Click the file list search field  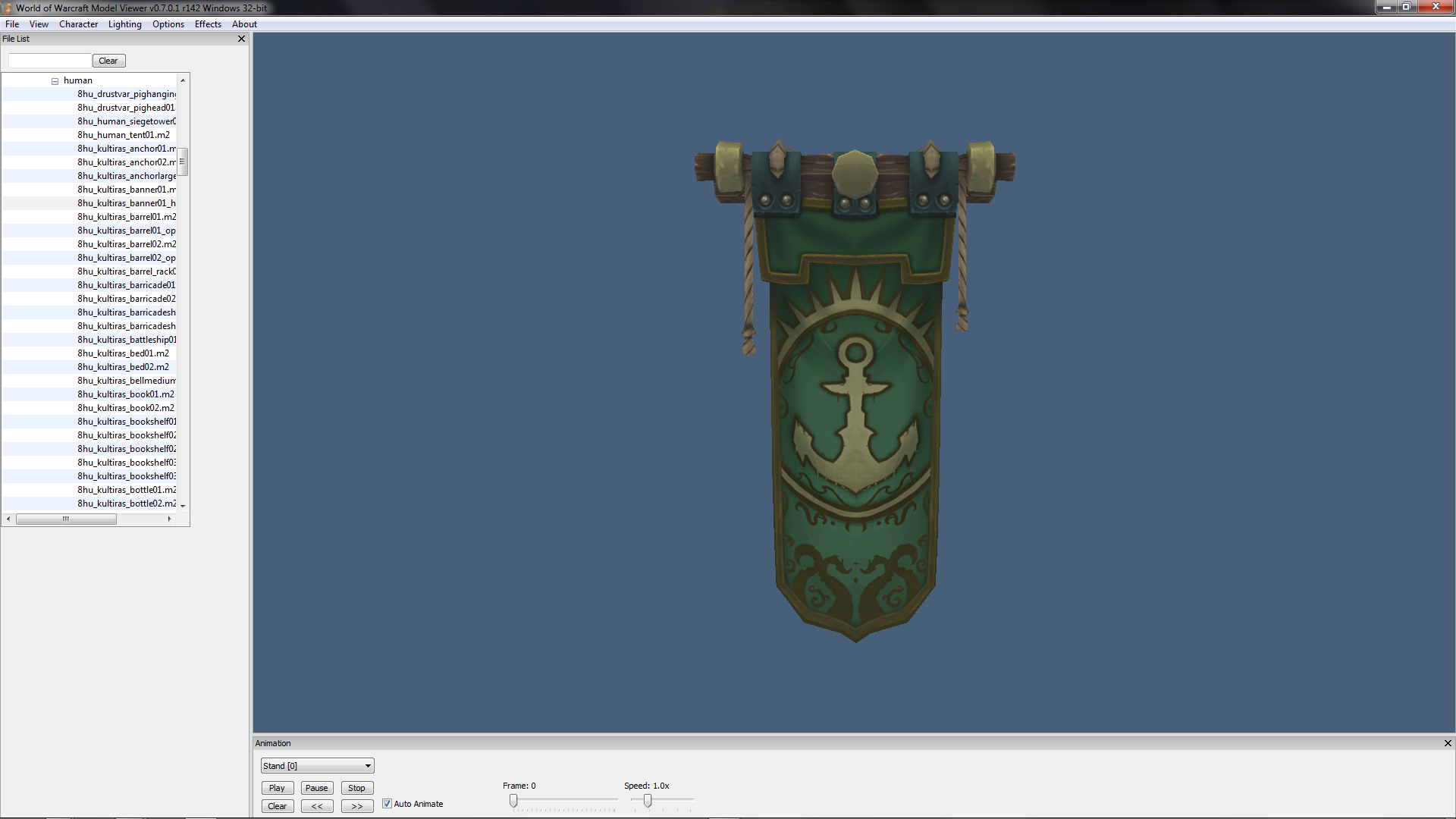coord(49,61)
